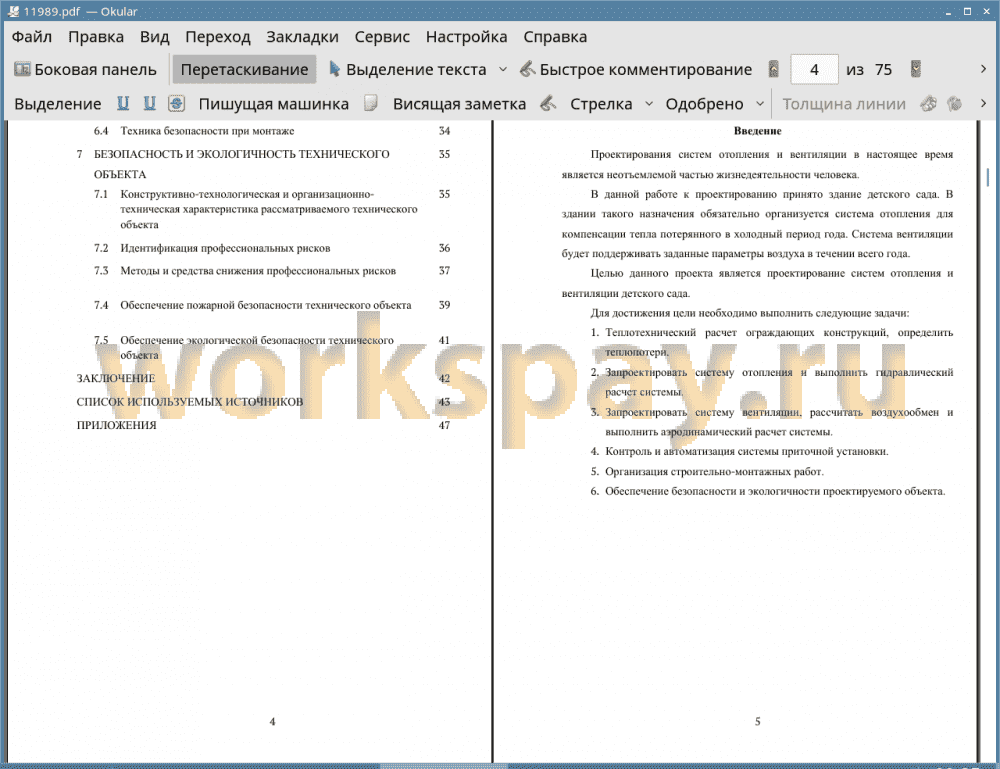This screenshot has height=769, width=1000.
Task: Open the Настройка menu
Action: point(466,37)
